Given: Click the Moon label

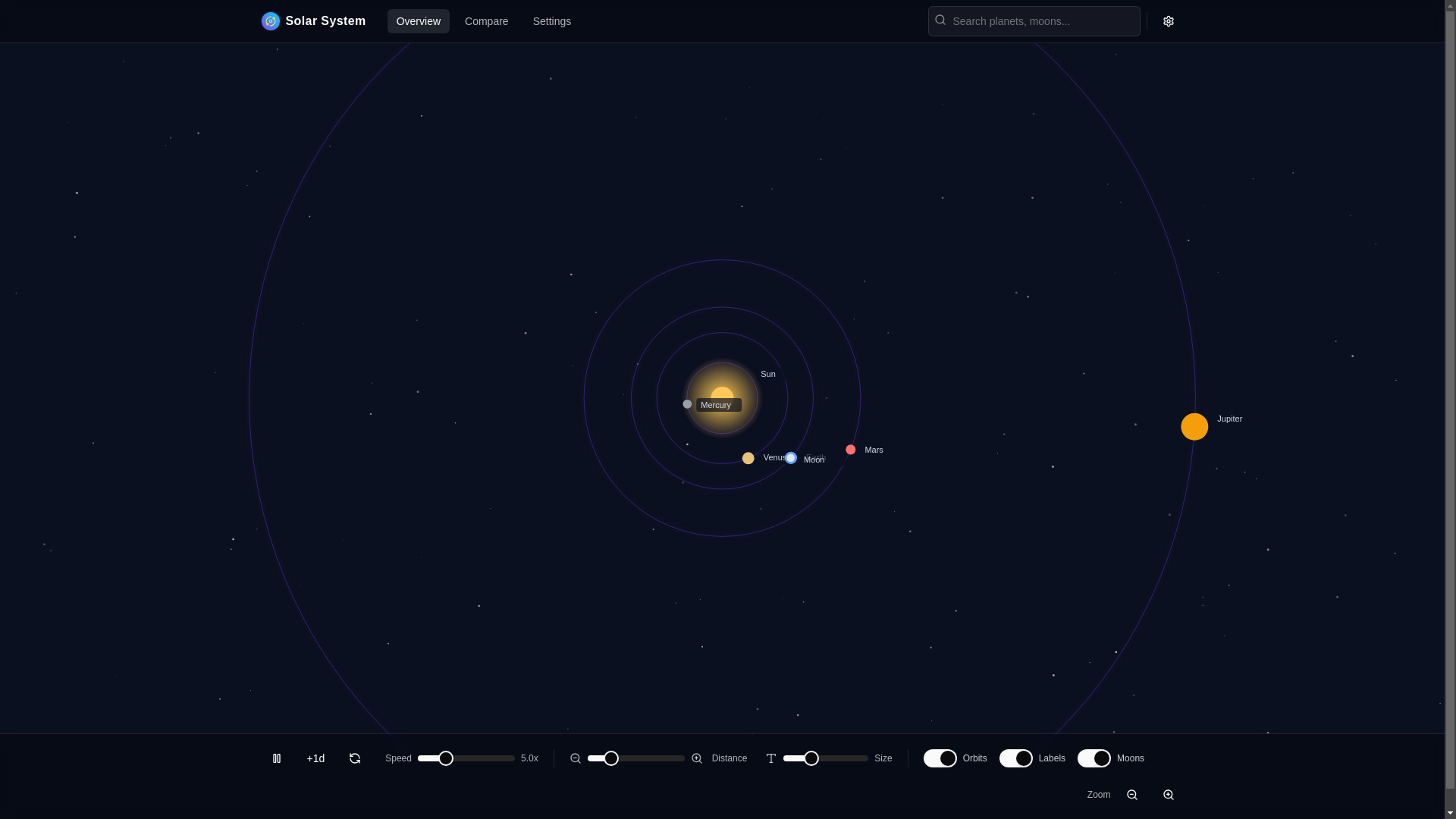Looking at the screenshot, I should tap(814, 460).
